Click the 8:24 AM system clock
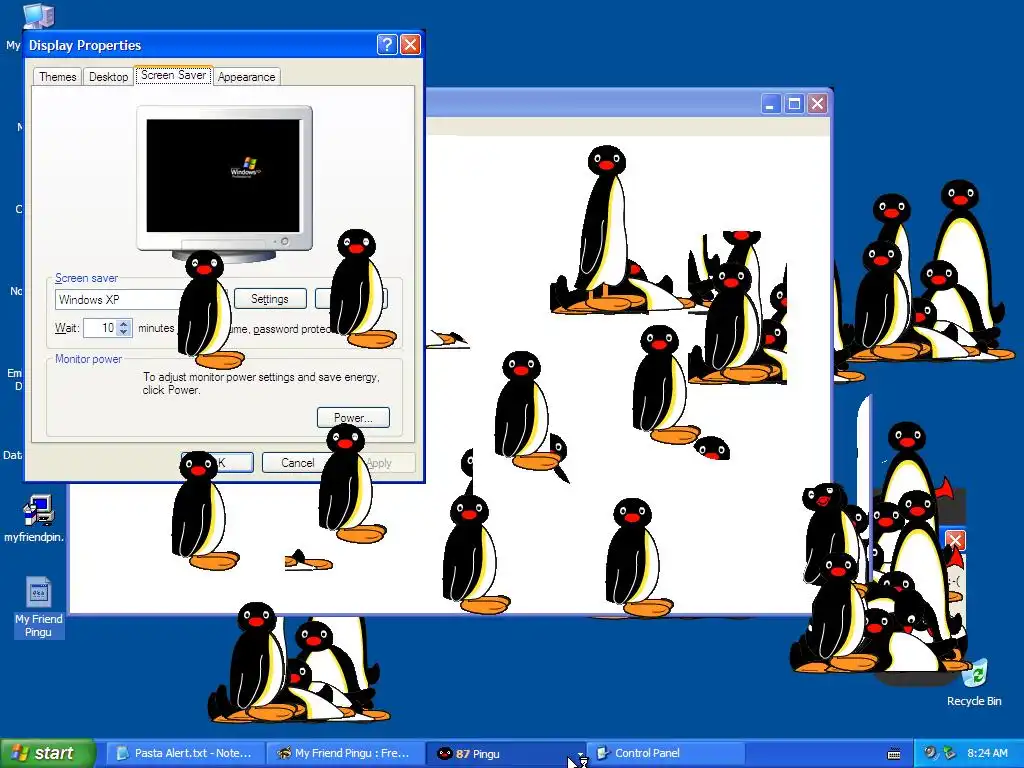 [987, 753]
